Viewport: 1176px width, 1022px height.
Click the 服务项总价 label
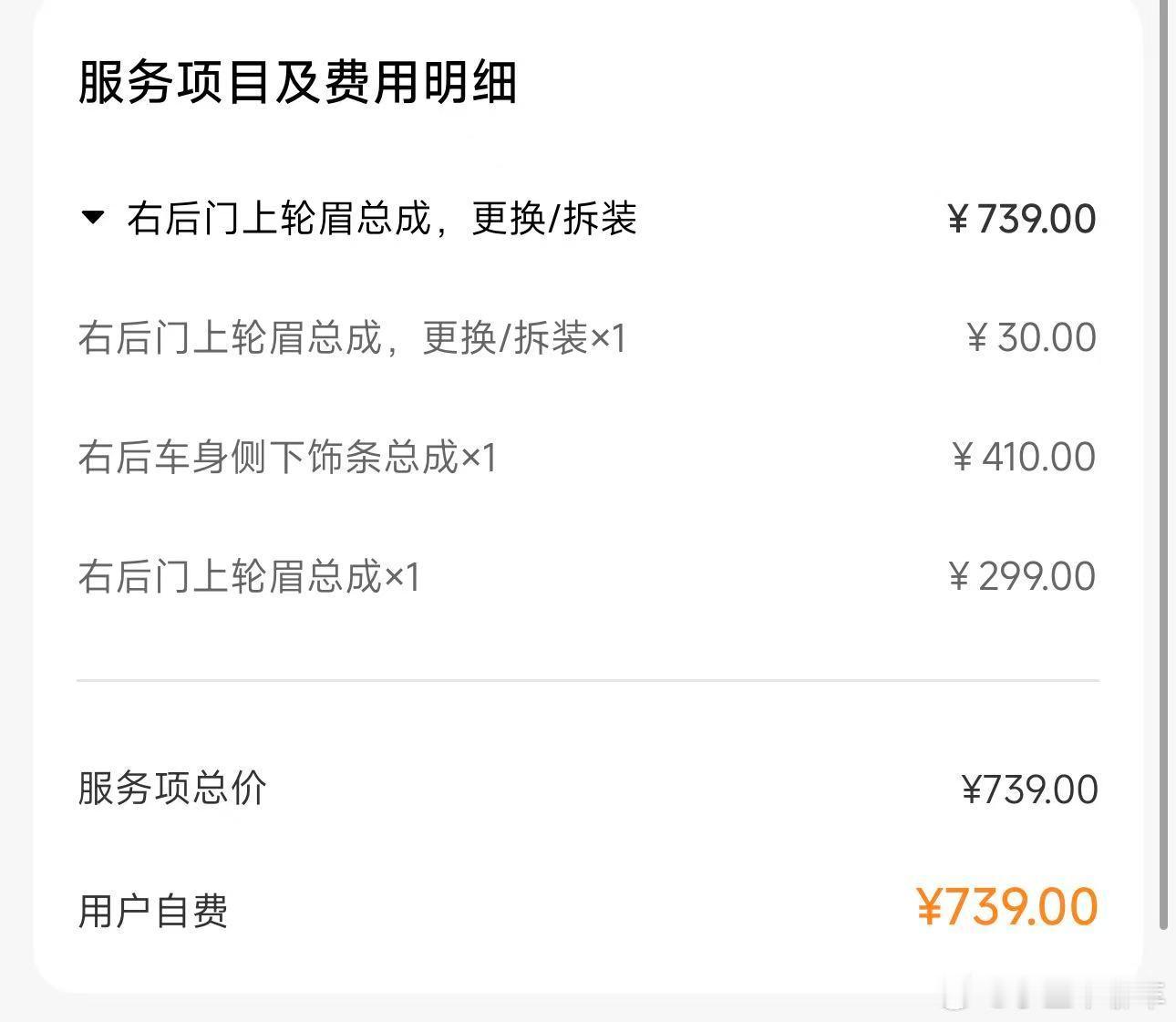(x=172, y=789)
